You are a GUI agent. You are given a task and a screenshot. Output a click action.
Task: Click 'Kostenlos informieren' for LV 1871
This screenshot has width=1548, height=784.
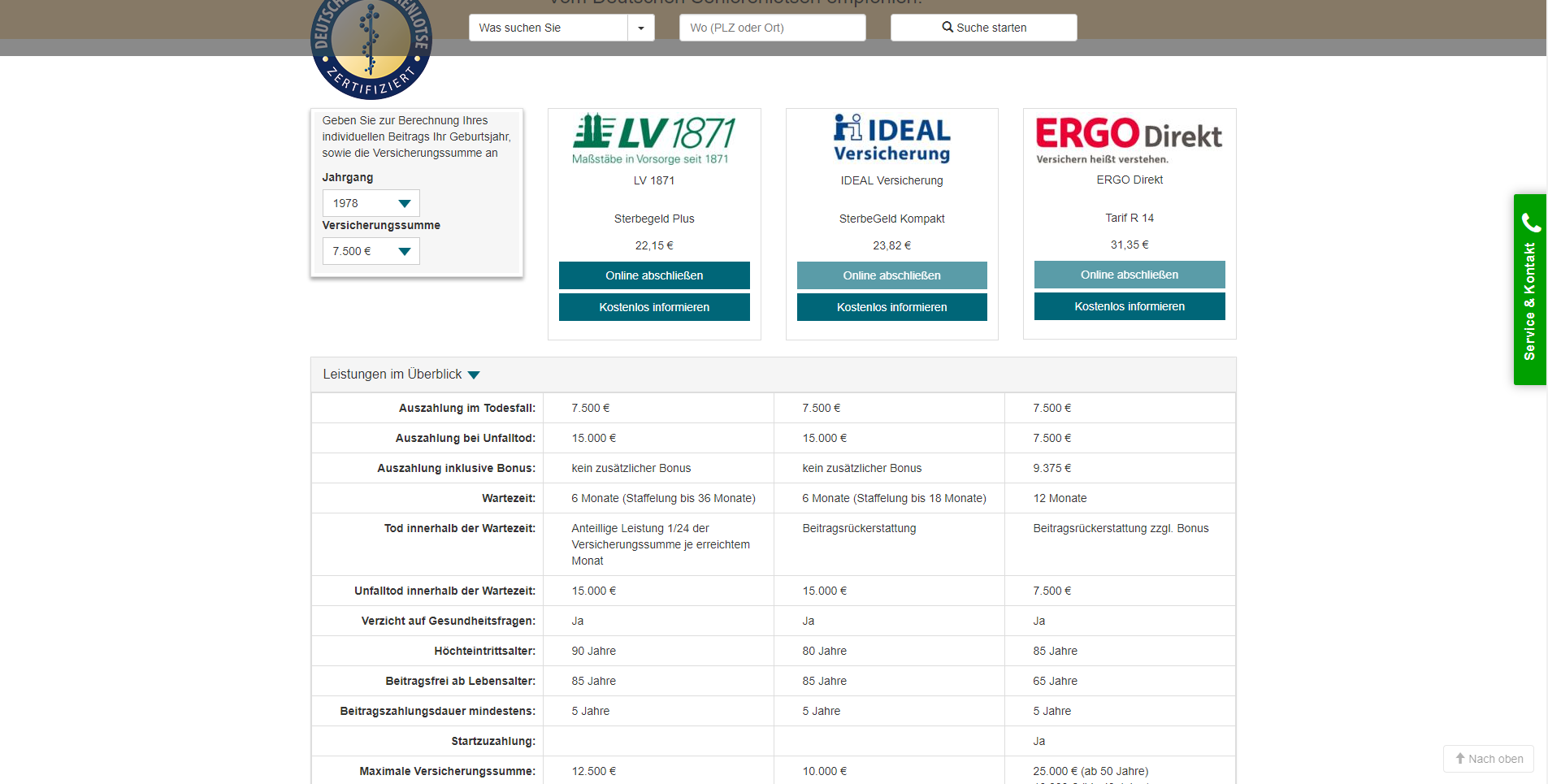coord(654,307)
